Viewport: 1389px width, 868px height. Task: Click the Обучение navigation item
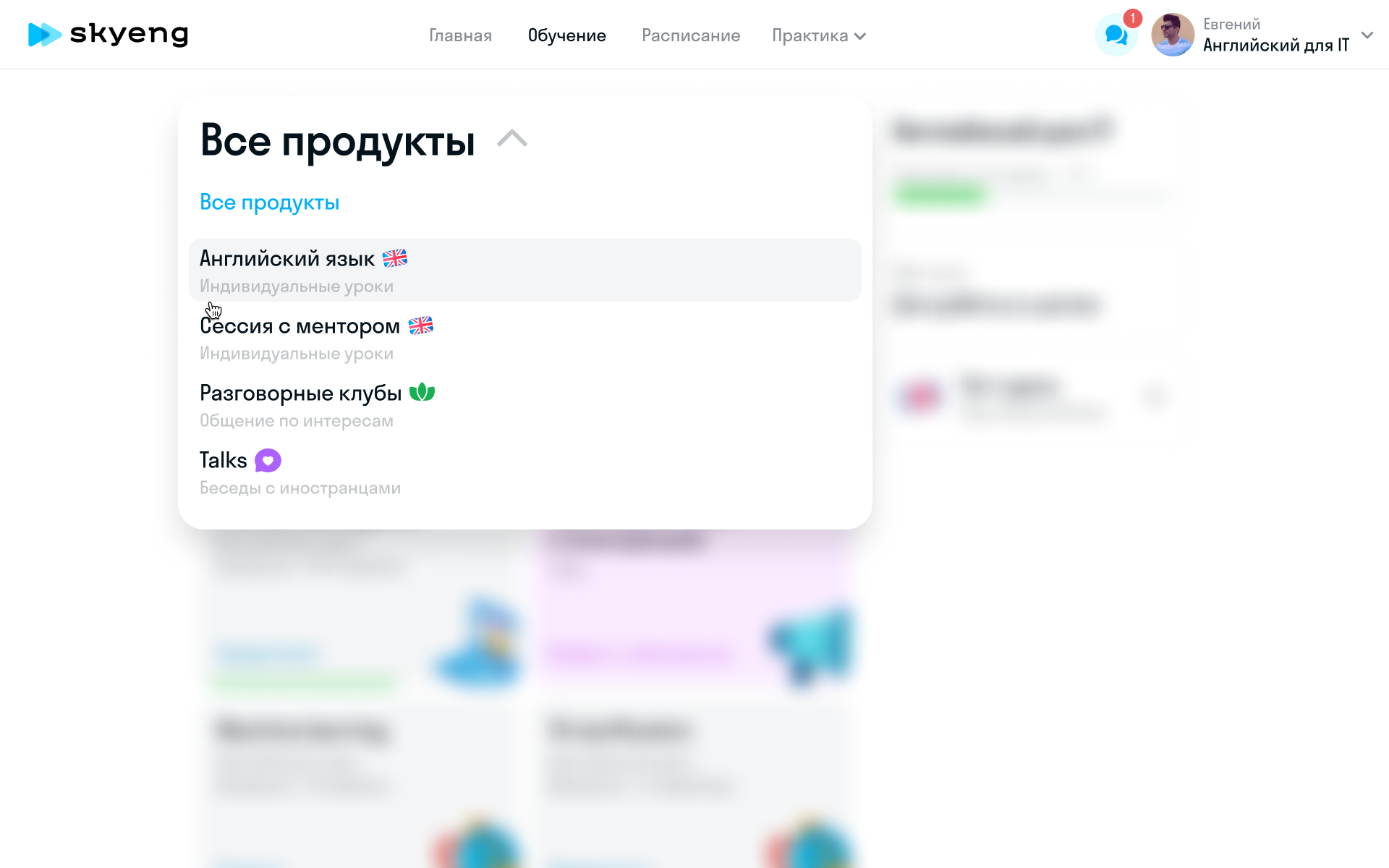pyautogui.click(x=567, y=35)
